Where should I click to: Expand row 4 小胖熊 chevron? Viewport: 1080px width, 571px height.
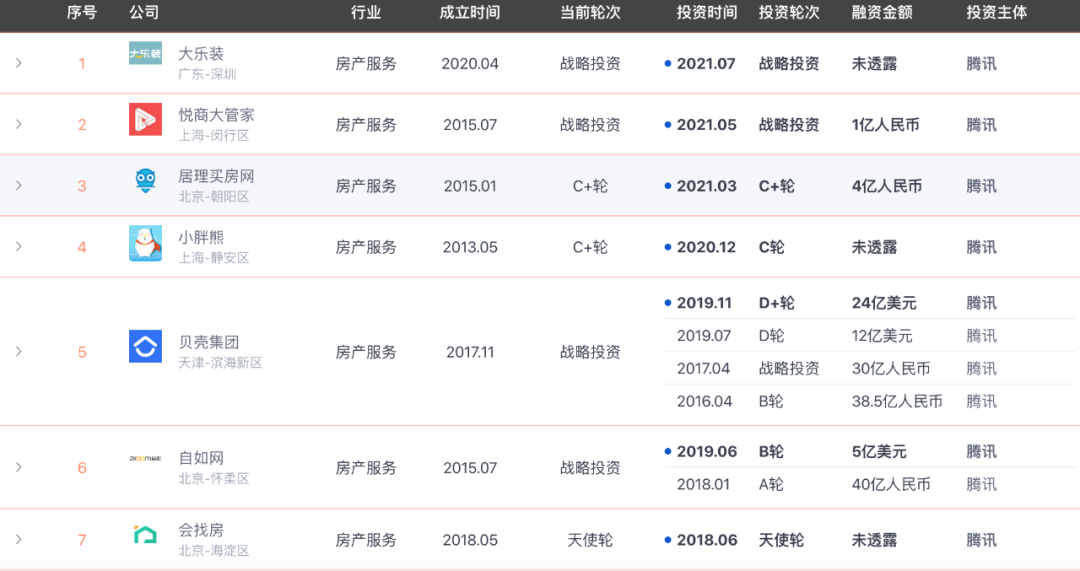(19, 247)
